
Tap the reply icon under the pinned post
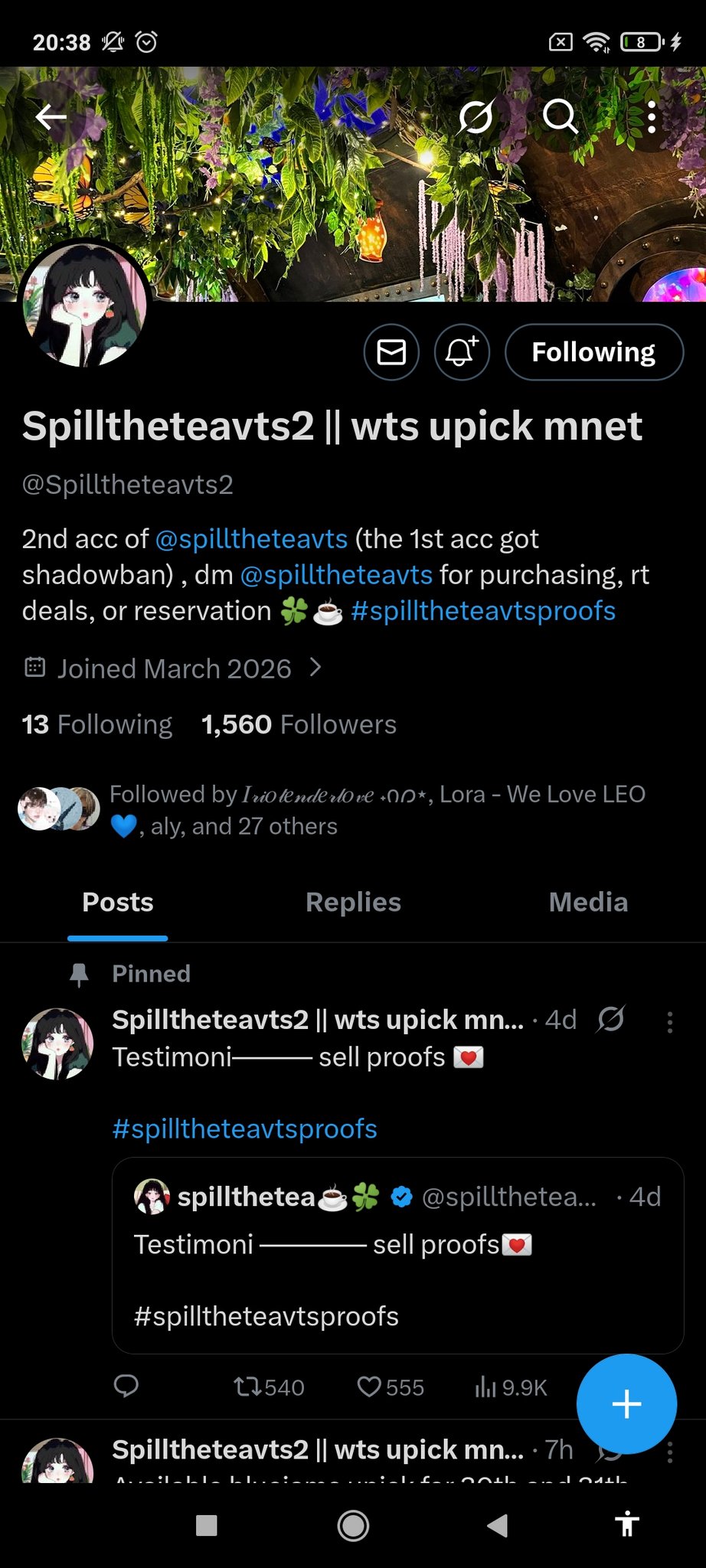click(126, 1387)
